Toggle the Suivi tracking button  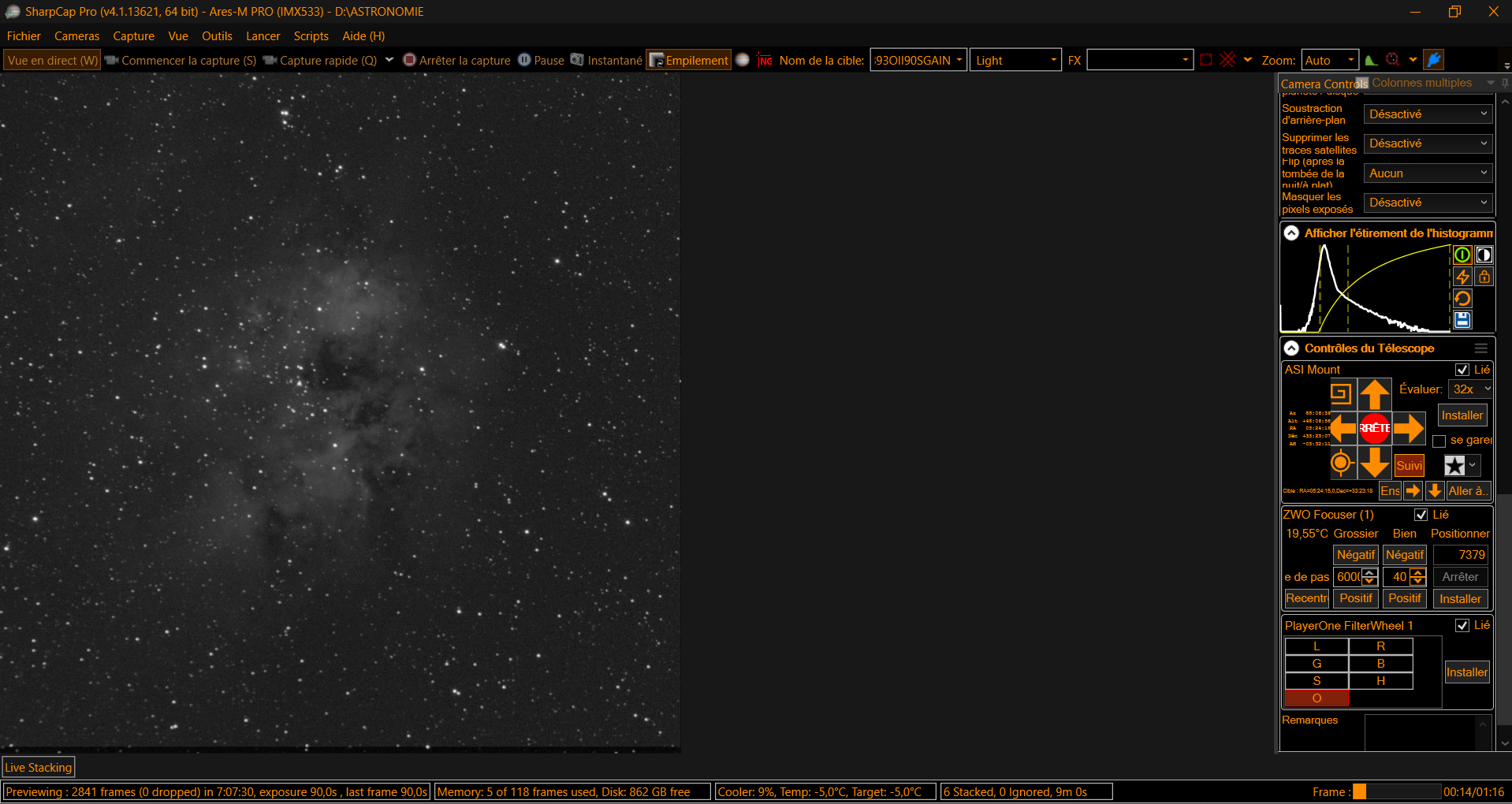click(1410, 465)
